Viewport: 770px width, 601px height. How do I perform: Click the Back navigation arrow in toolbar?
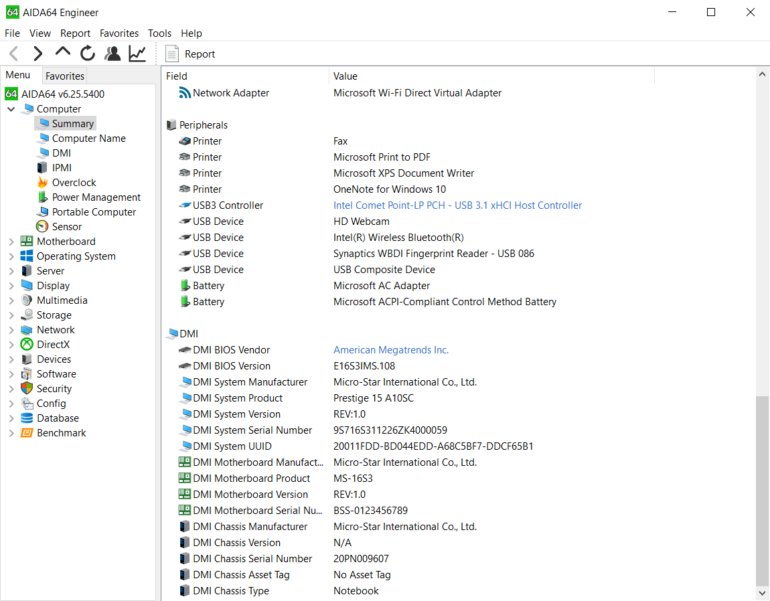(x=14, y=54)
